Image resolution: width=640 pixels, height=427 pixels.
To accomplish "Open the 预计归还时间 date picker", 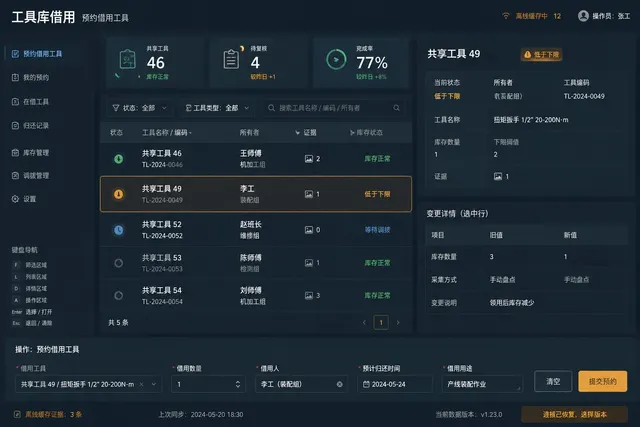I will (395, 384).
